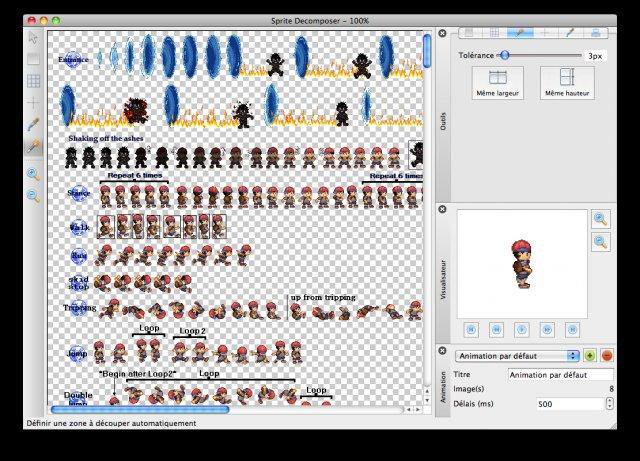This screenshot has width=640, height=461.
Task: Click the sprite in the Visualisateur preview
Action: click(522, 264)
